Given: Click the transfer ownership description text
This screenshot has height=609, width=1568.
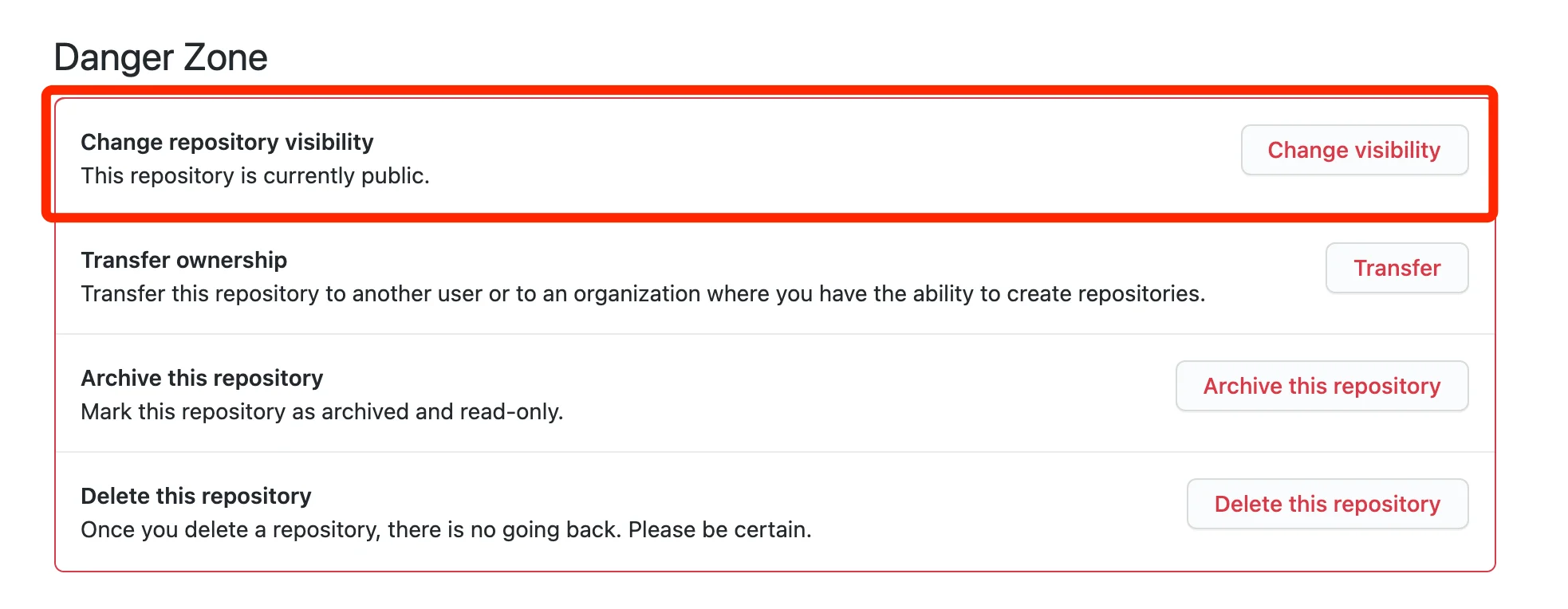Looking at the screenshot, I should [x=642, y=293].
